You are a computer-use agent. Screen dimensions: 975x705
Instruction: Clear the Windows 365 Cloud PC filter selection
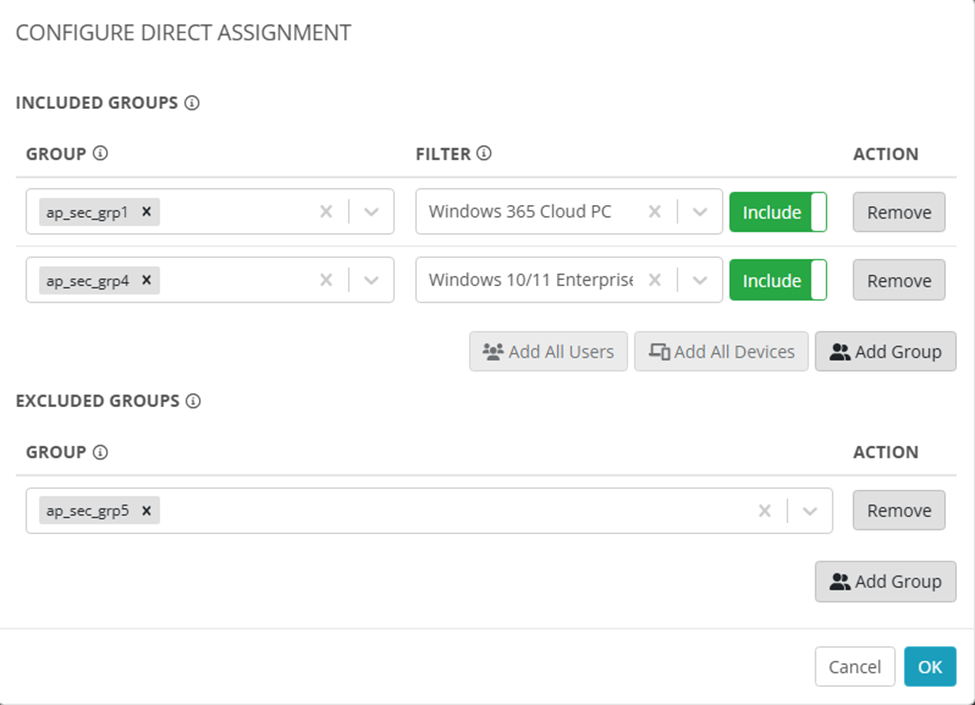655,212
